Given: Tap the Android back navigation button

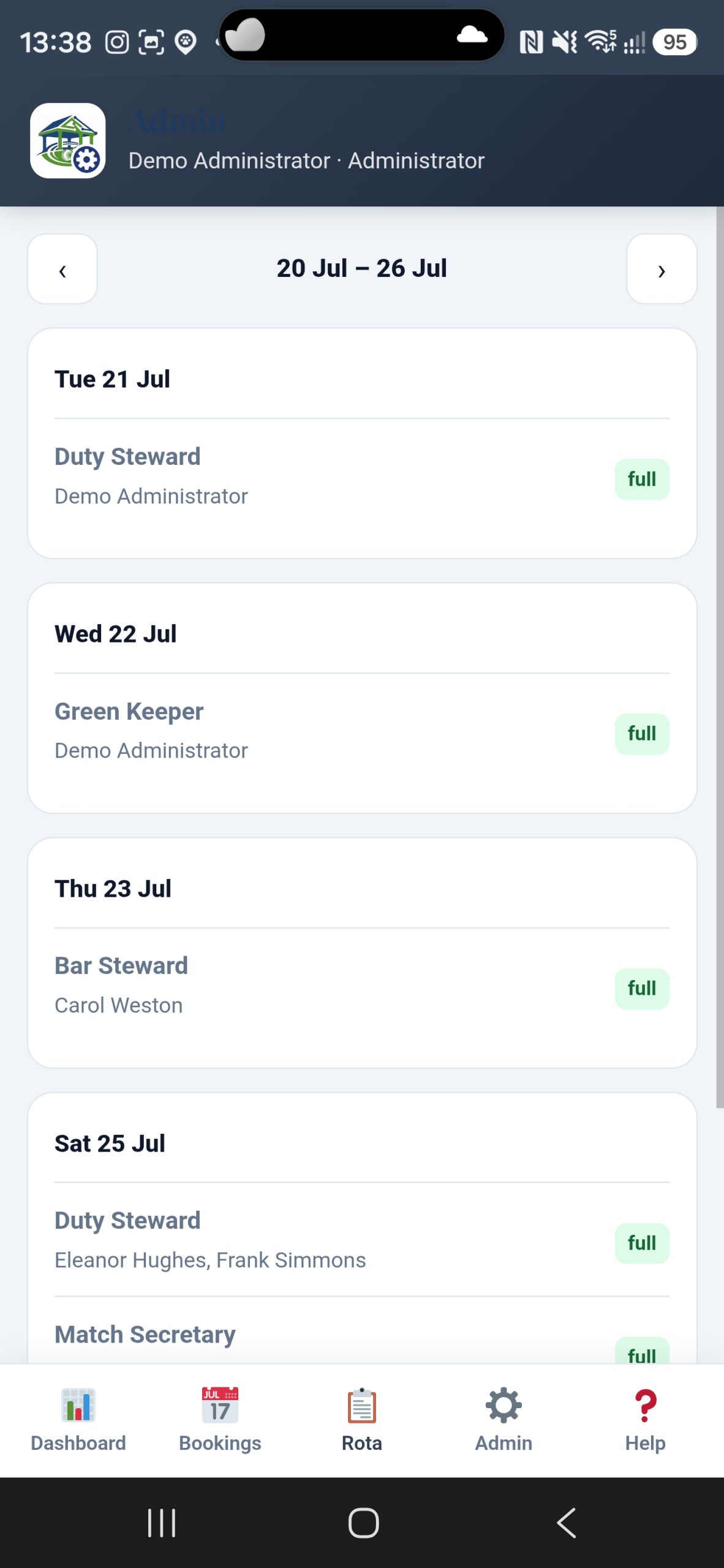Looking at the screenshot, I should click(566, 1523).
